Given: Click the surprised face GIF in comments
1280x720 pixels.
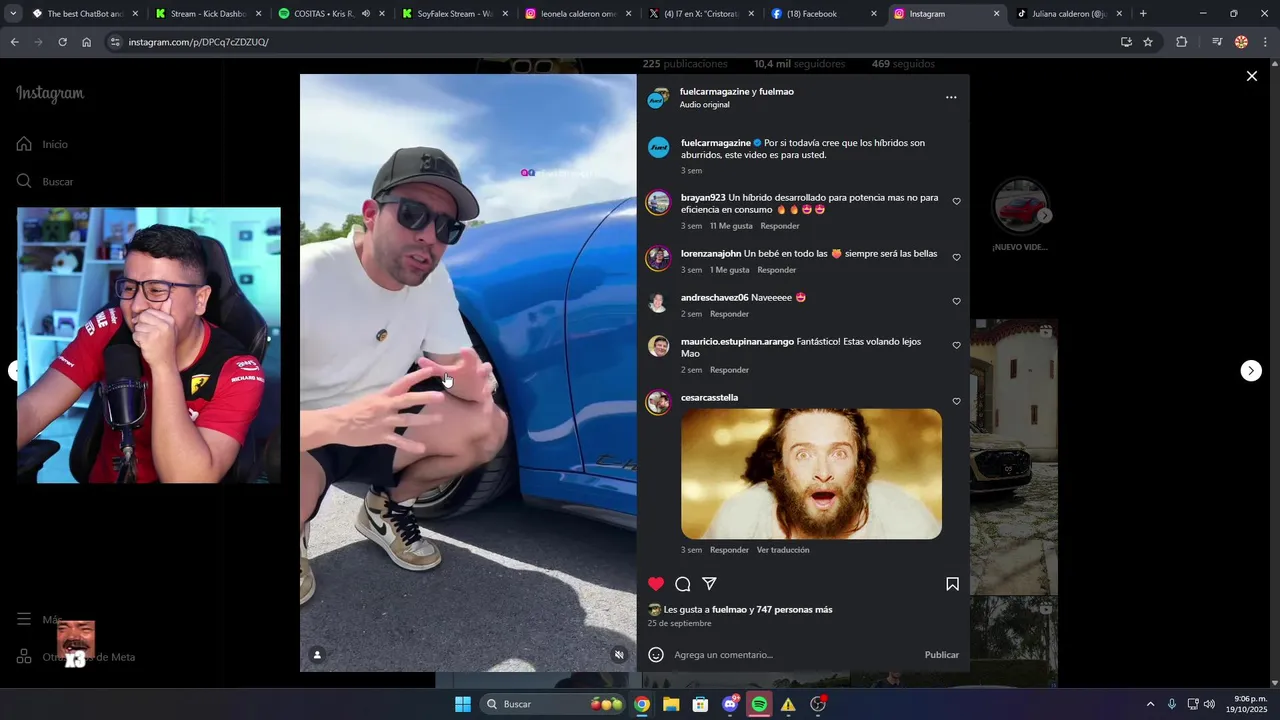Looking at the screenshot, I should (x=811, y=474).
